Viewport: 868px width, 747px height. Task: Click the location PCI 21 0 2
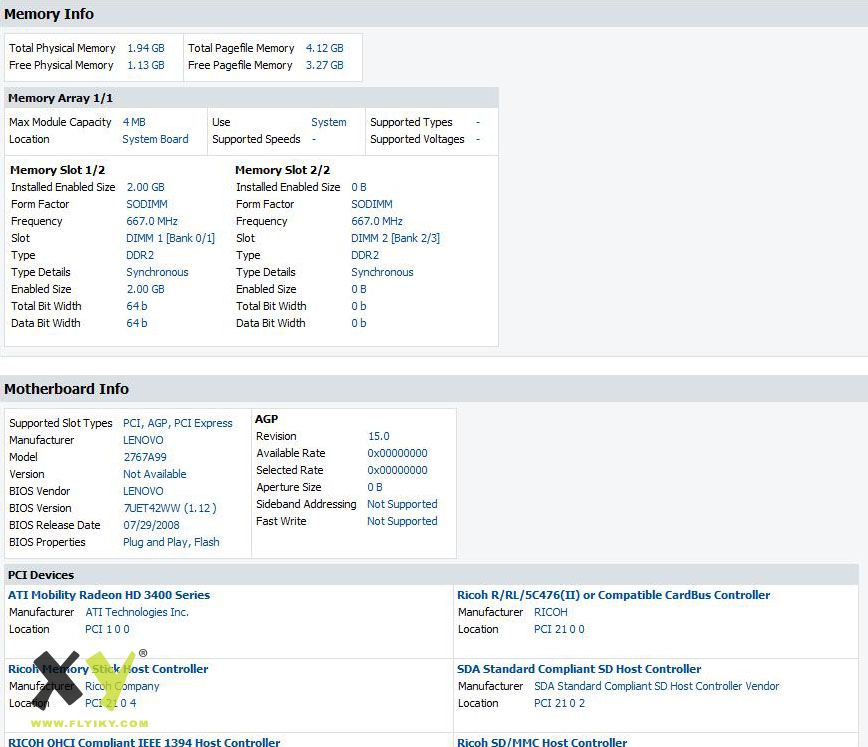559,703
